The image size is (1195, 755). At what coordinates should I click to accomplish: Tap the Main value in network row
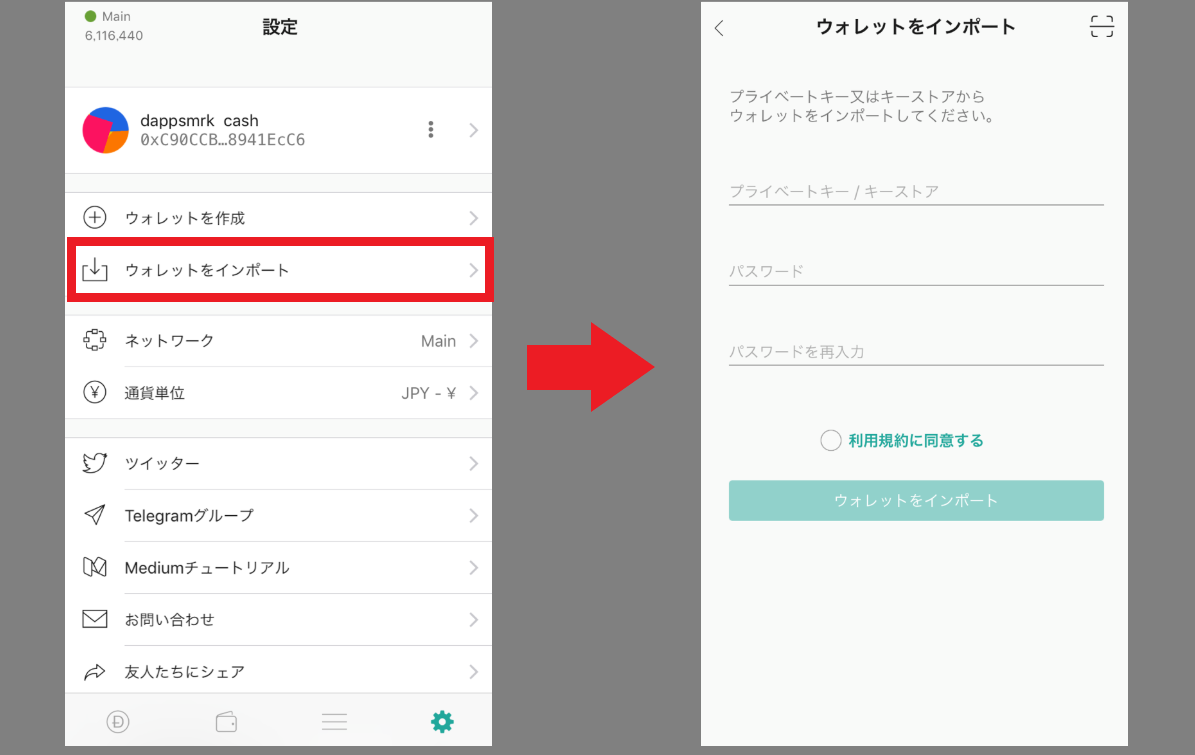pyautogui.click(x=438, y=341)
